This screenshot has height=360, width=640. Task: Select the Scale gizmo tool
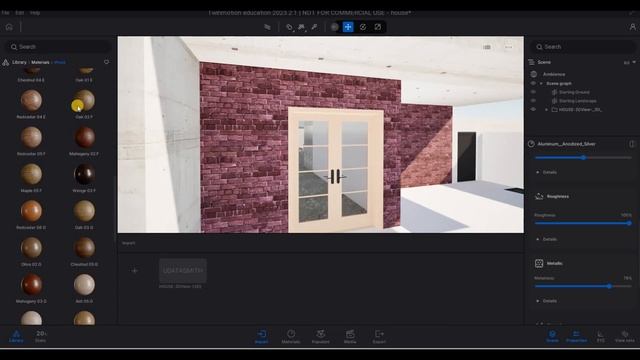coord(378,27)
